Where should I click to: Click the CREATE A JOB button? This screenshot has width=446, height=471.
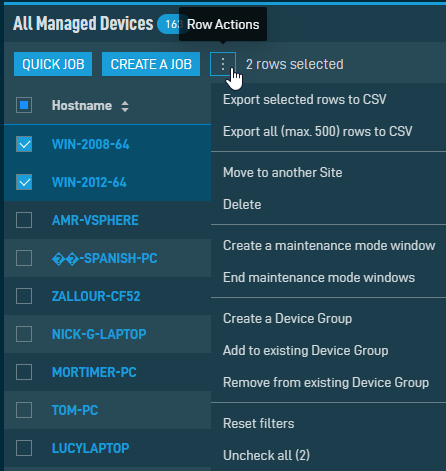coord(151,64)
